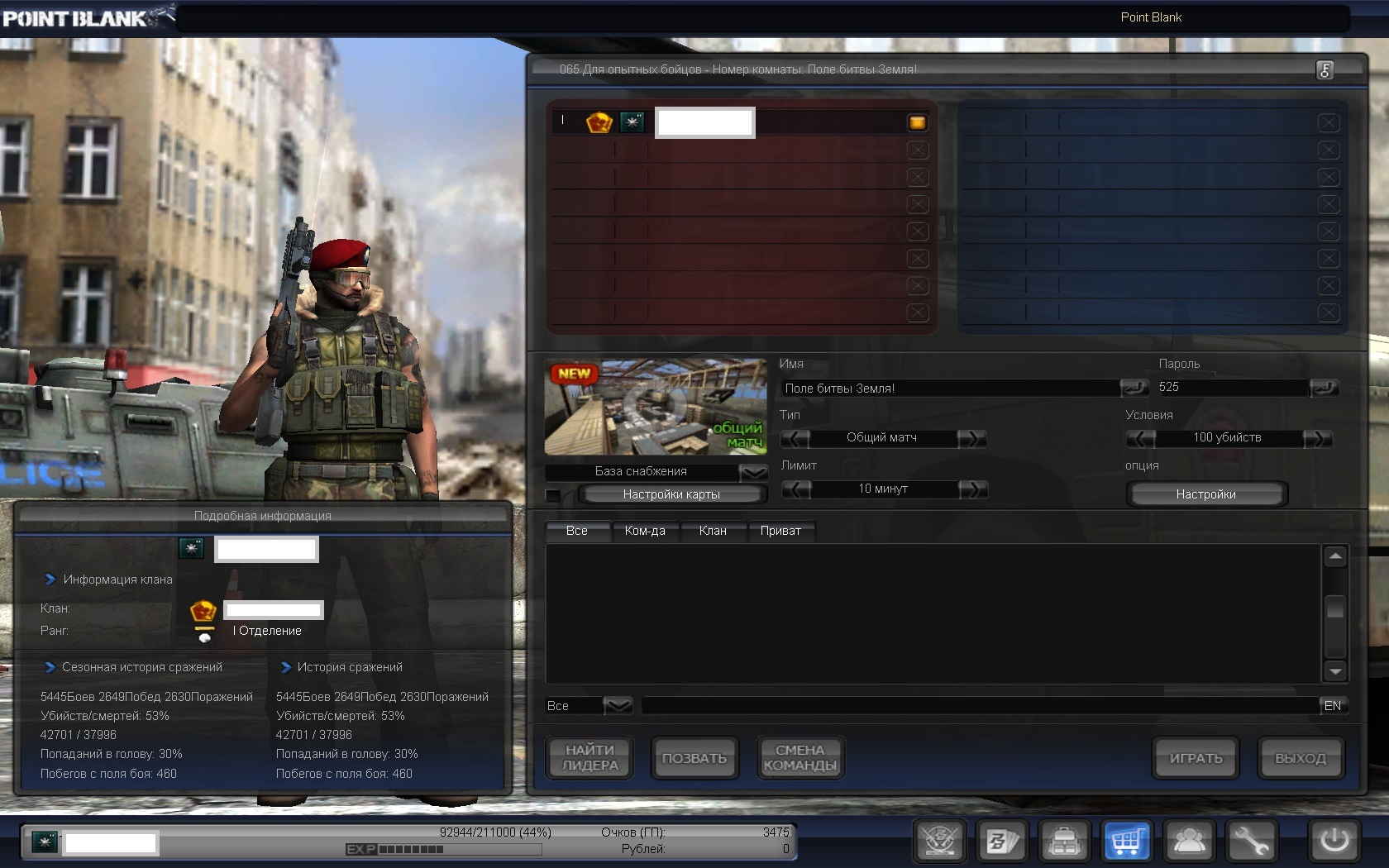The image size is (1389, 868).
Task: Click the EXP progress bar
Action: coord(444,849)
